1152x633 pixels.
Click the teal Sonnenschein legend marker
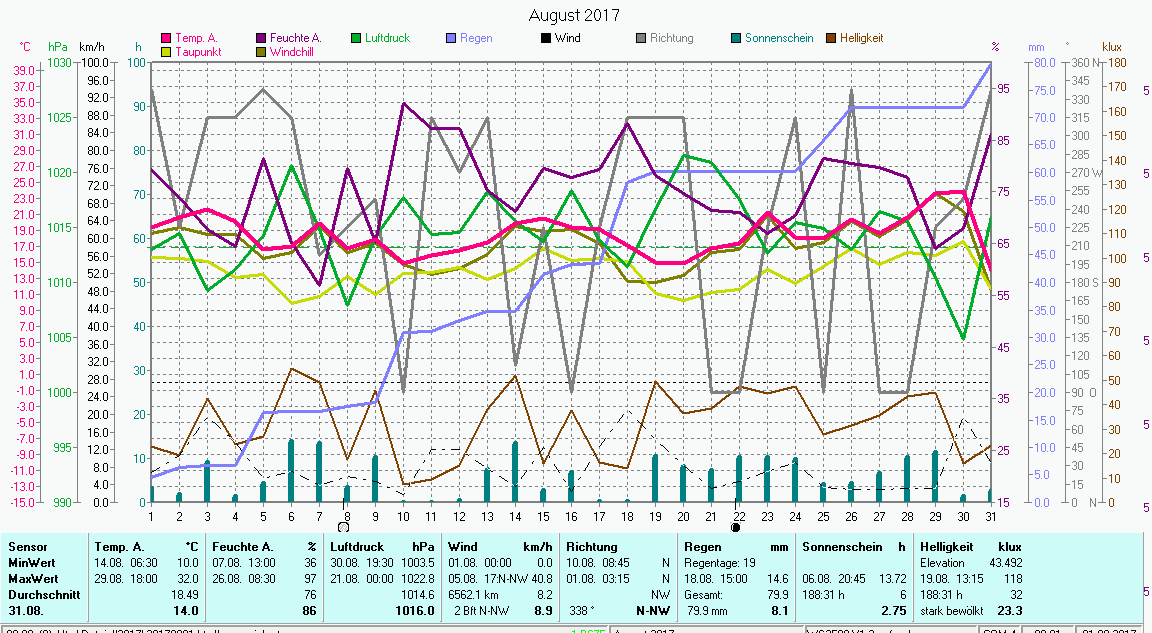[736, 39]
